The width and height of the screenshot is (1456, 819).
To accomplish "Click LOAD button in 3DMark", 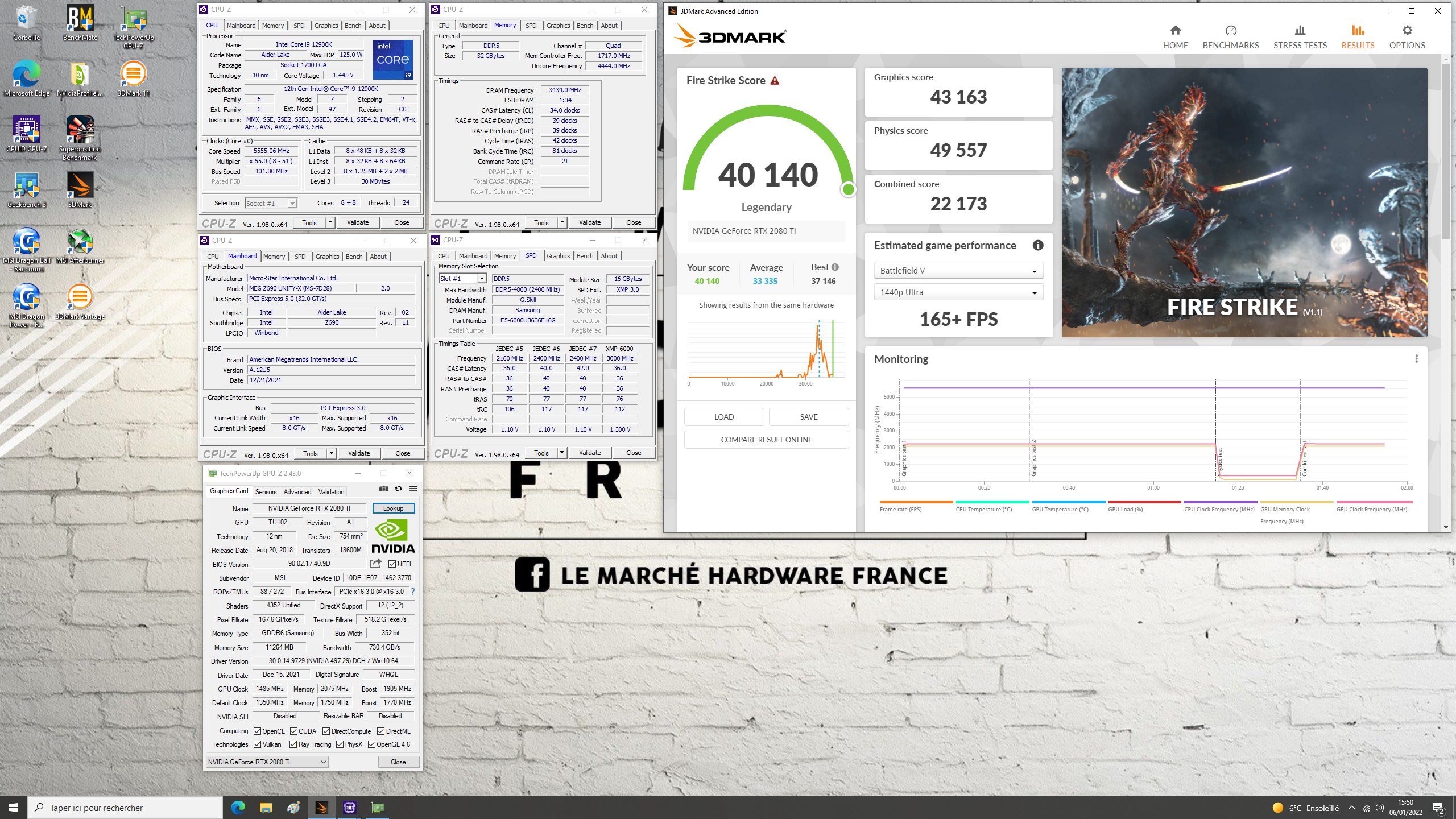I will (724, 417).
